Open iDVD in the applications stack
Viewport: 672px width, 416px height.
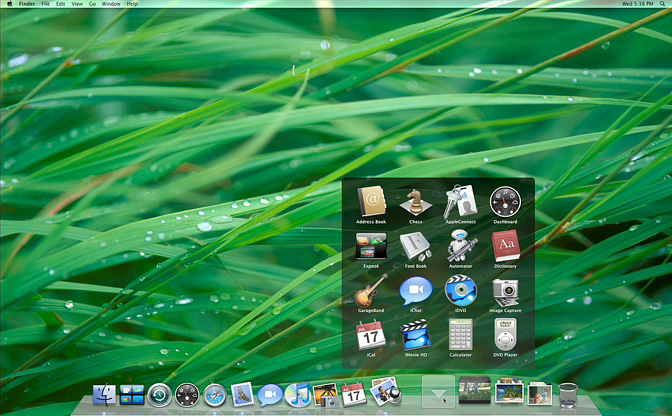[x=461, y=290]
